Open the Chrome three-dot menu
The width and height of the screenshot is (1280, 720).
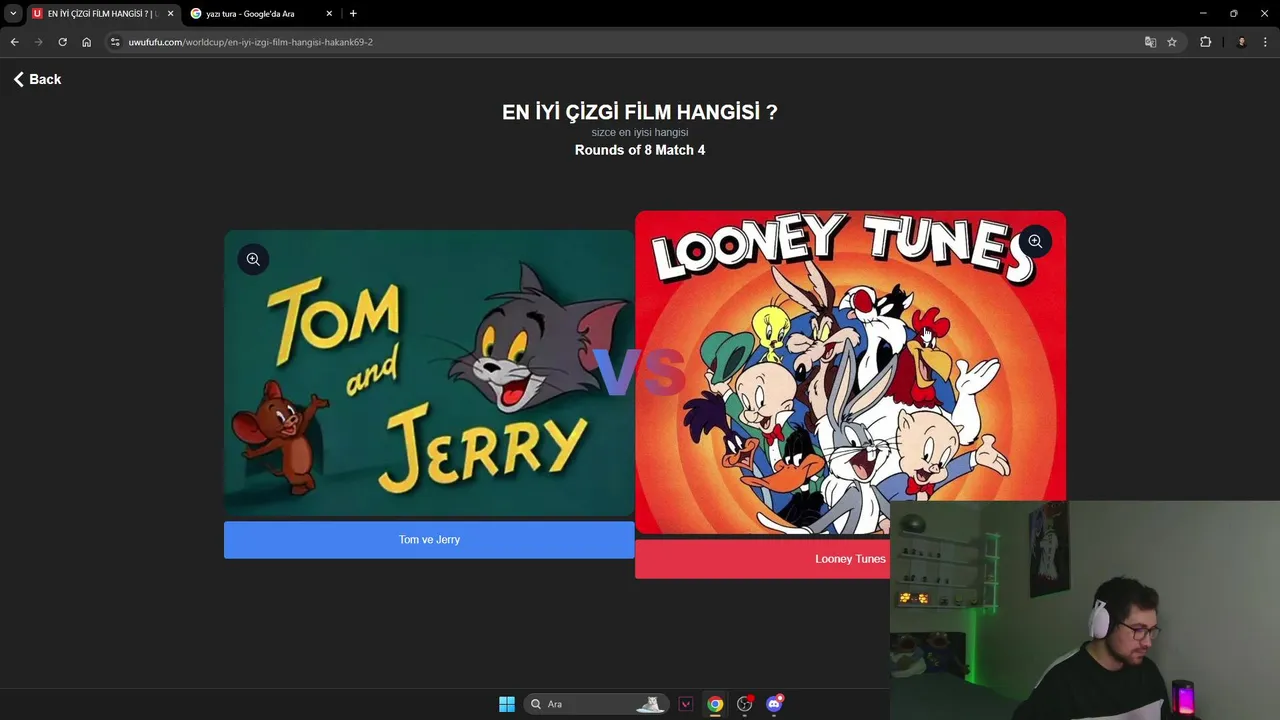pos(1266,42)
